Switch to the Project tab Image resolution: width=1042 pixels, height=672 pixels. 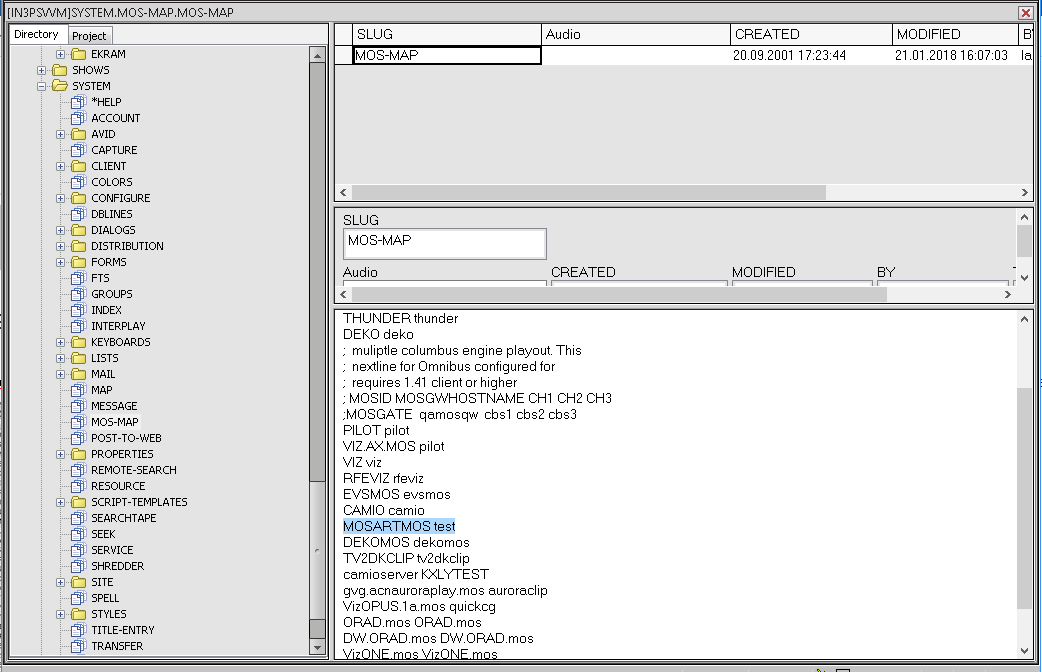(x=89, y=36)
